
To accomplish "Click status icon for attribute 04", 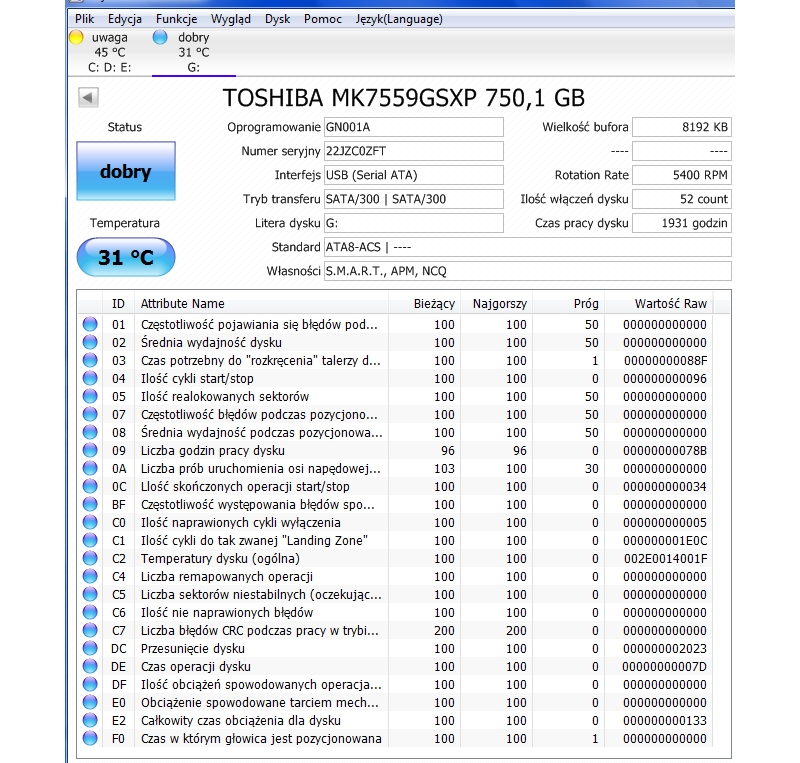I will pos(90,378).
